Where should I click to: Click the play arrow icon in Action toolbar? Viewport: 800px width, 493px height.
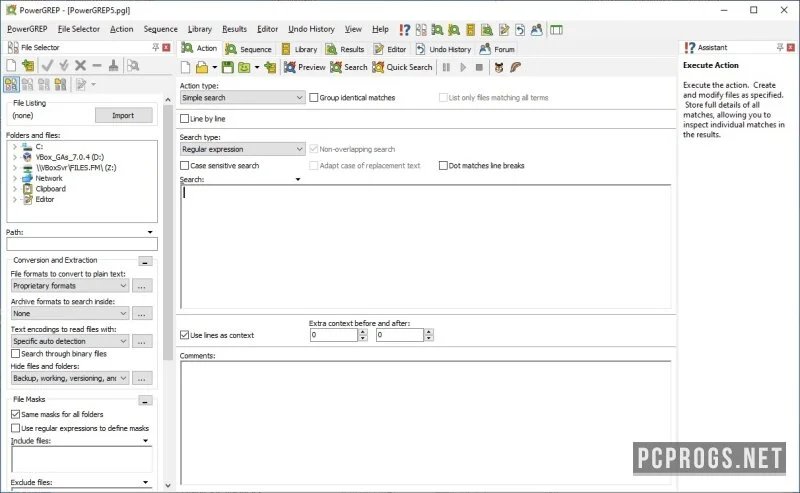coord(463,67)
